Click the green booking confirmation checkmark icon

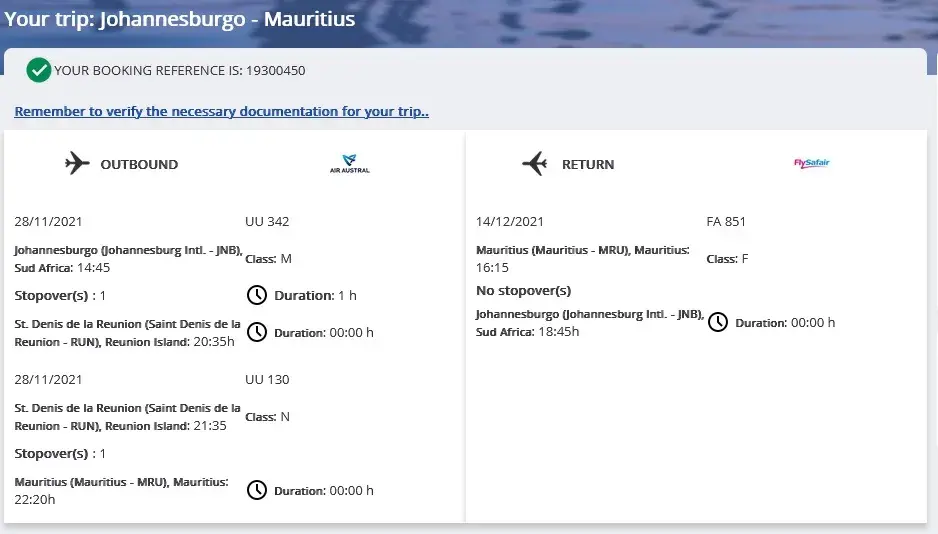point(39,70)
